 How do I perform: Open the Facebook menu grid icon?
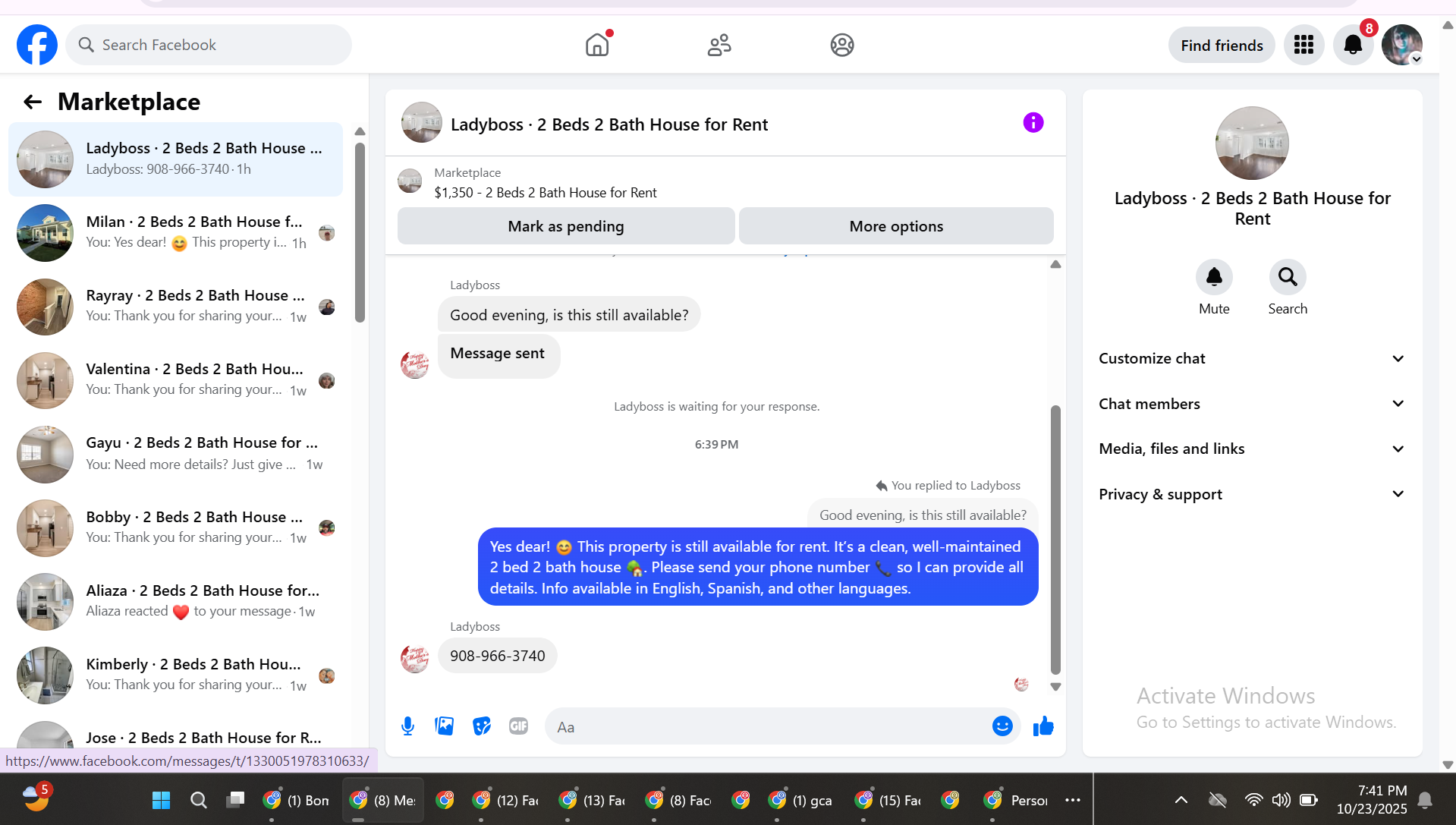pos(1303,45)
